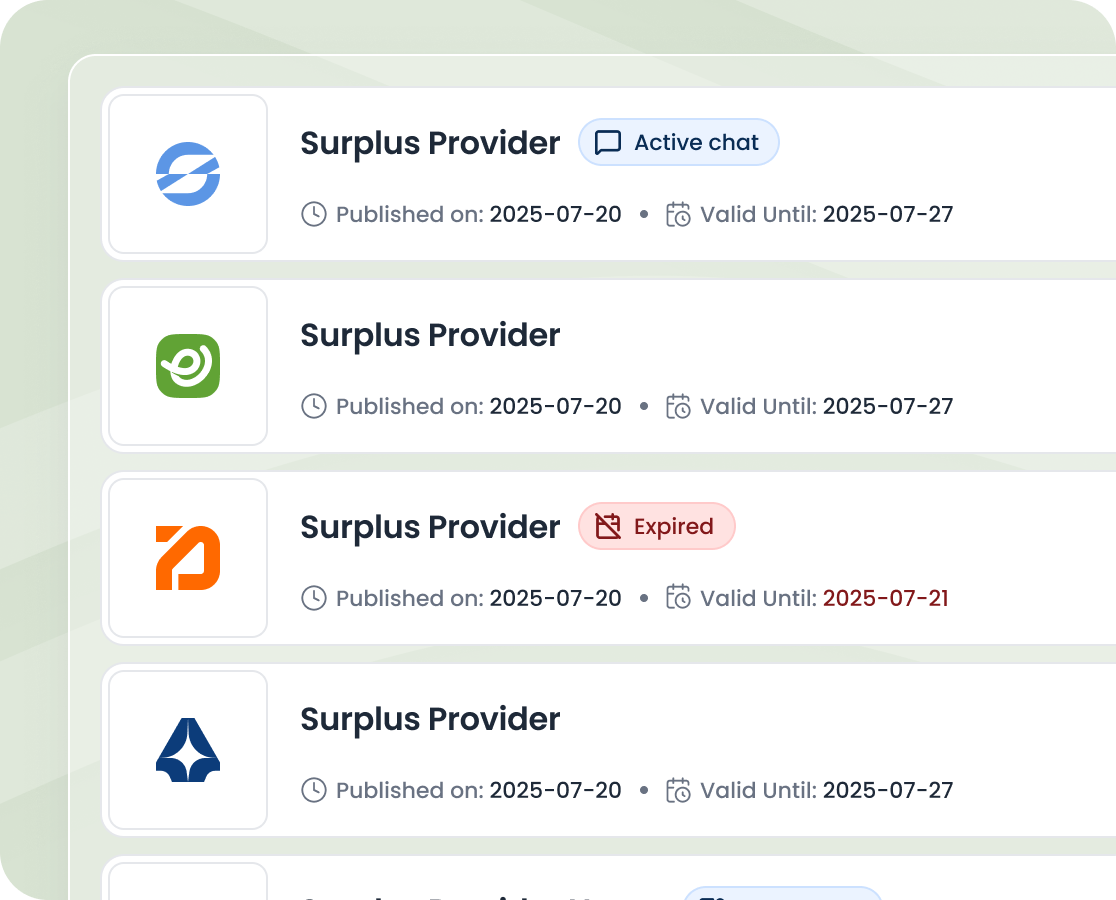Click the dark blue star provider logo

point(188,750)
